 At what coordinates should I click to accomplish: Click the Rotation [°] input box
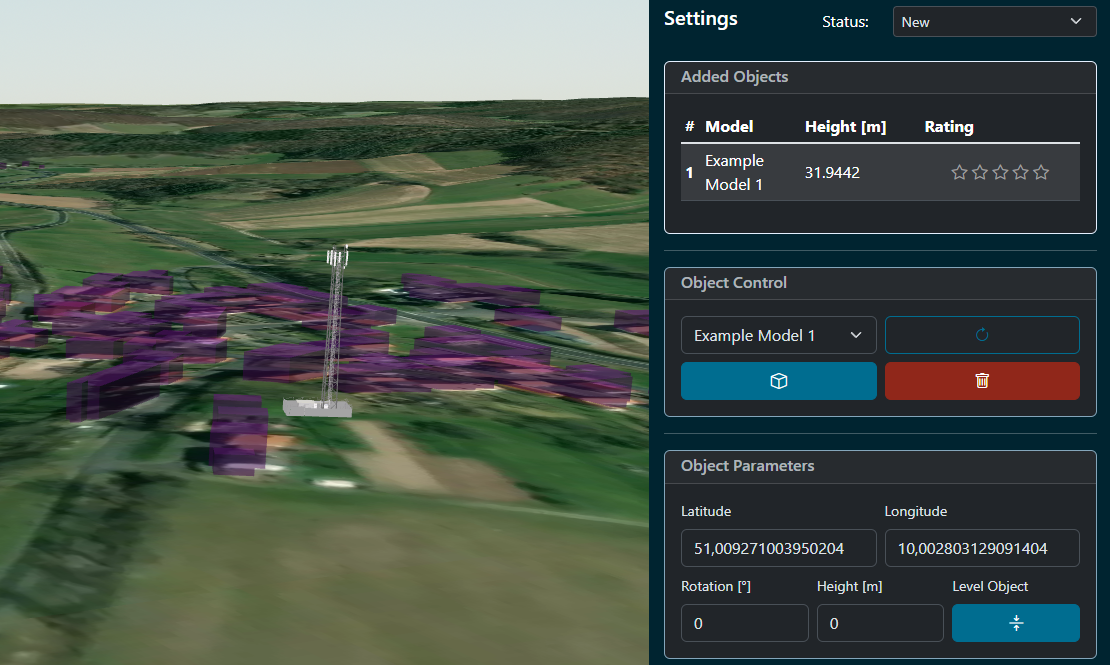point(744,623)
